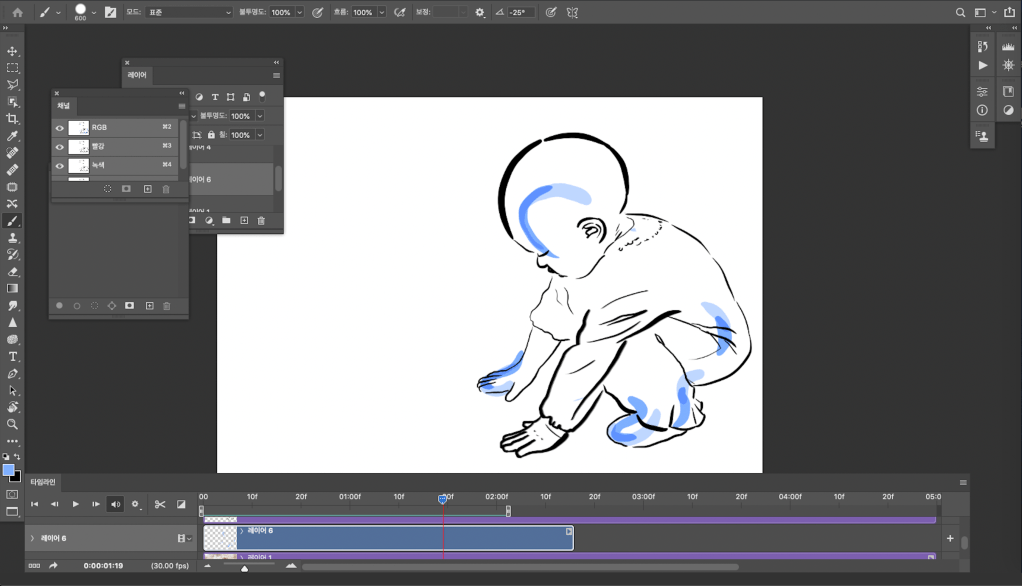Screen dimensions: 1022x586
Task: Pick the Eyedropper tool
Action: 12,136
